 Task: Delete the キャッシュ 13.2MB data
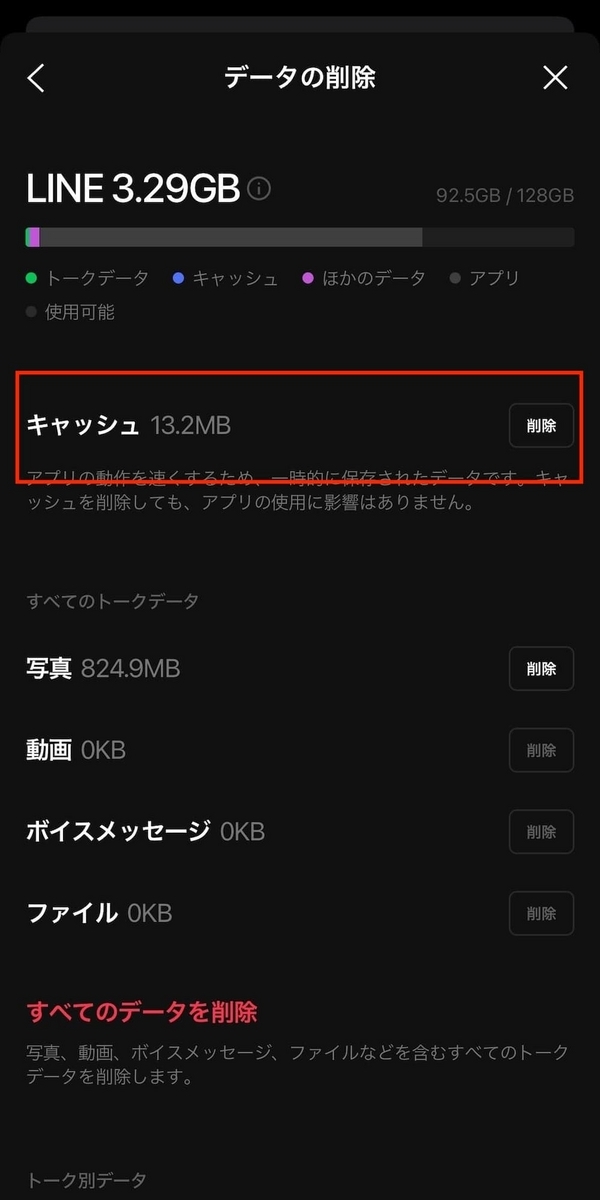tap(541, 425)
